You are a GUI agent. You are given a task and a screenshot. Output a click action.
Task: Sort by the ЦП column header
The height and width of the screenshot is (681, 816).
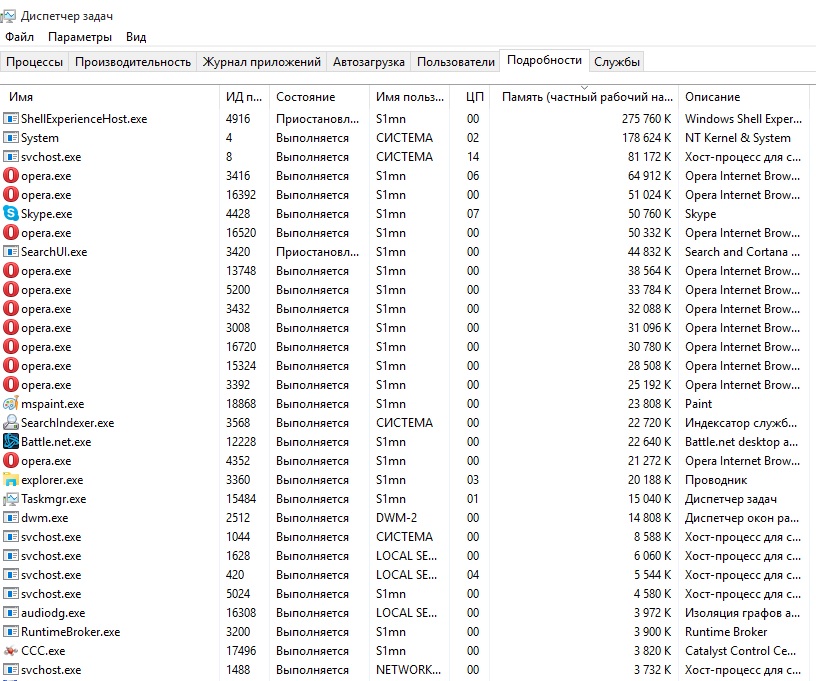[470, 97]
